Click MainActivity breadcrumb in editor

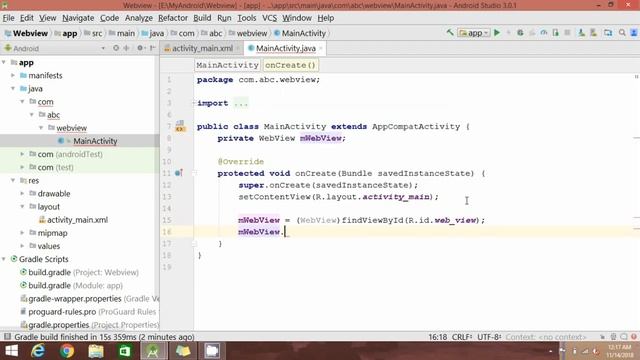227,65
